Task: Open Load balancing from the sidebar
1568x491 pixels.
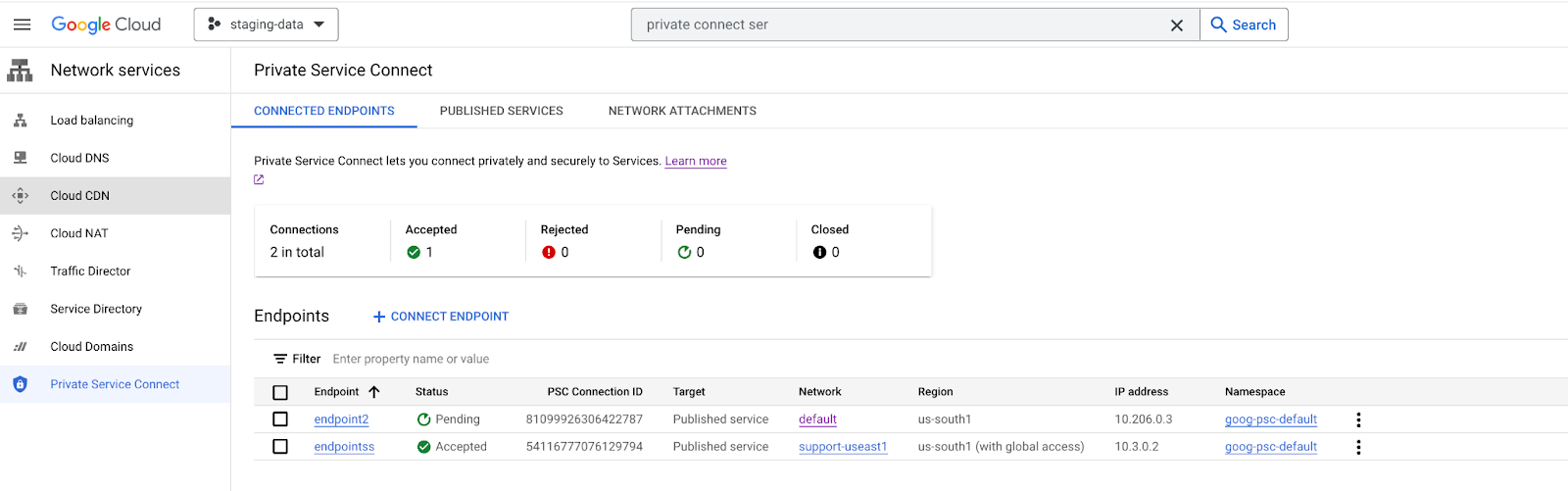Action: pos(92,121)
